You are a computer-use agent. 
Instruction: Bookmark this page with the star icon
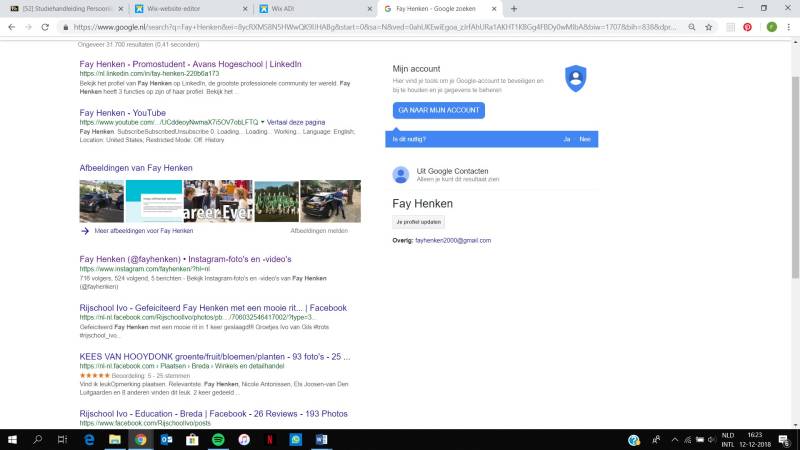pyautogui.click(x=709, y=27)
